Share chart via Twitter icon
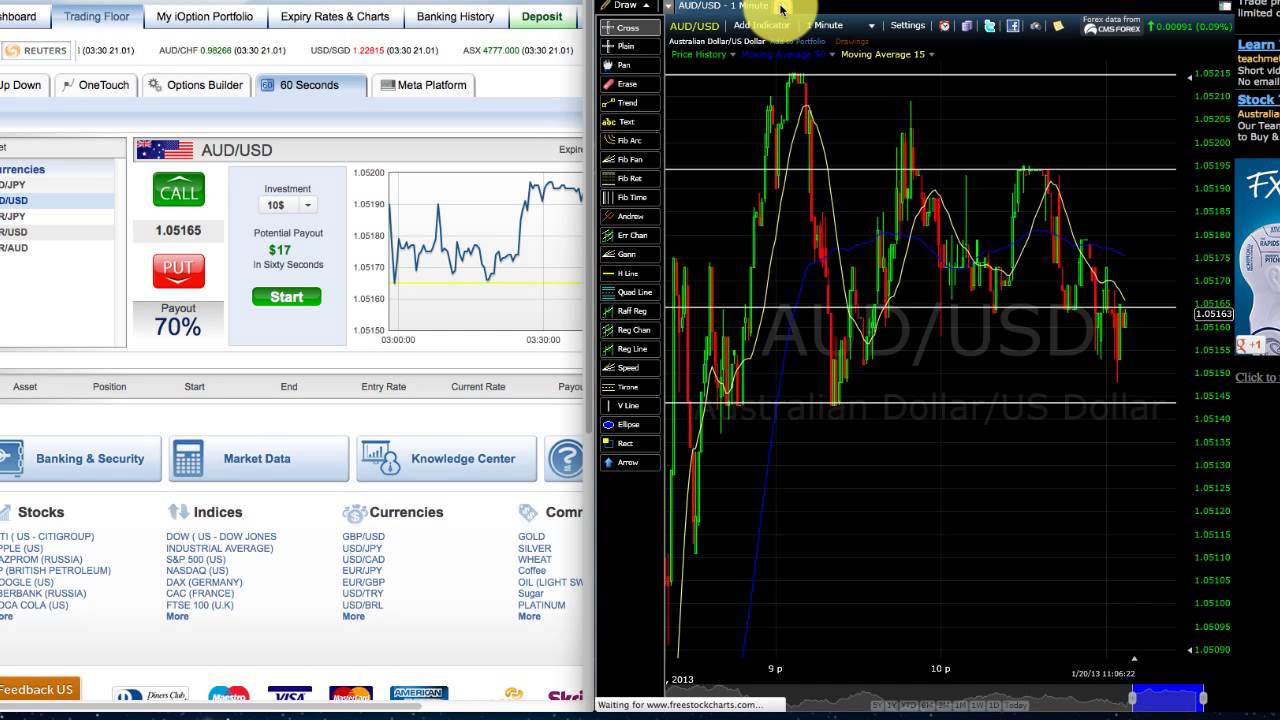The image size is (1280, 720). 990,26
